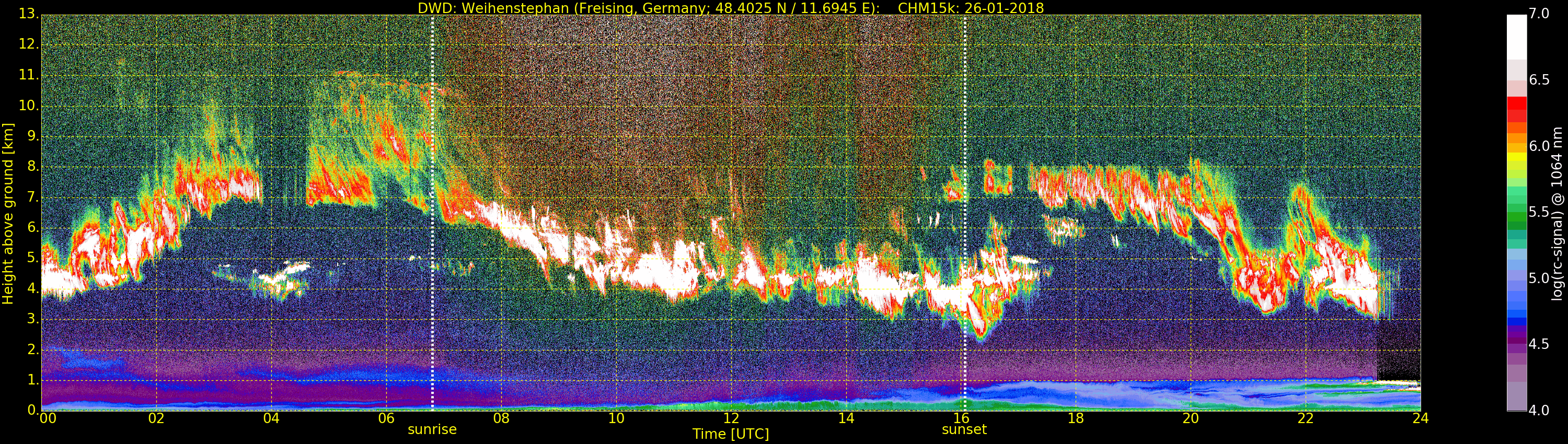Click the sunset label below the time axis
Viewport: 1568px width, 444px height.
point(964,429)
